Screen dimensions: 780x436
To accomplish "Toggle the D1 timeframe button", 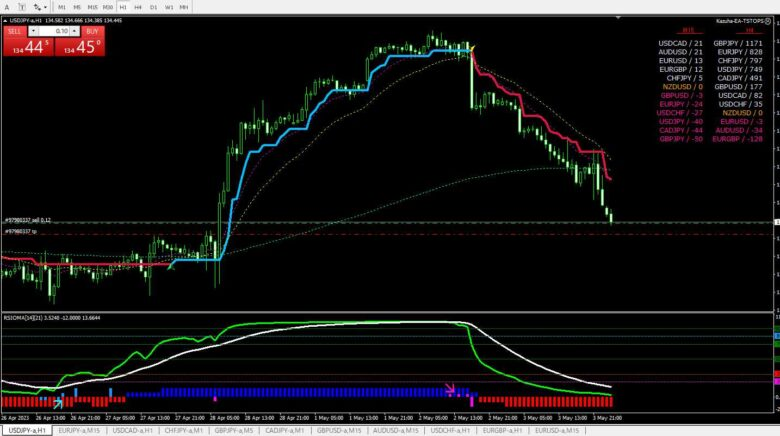I will click(x=153, y=7).
